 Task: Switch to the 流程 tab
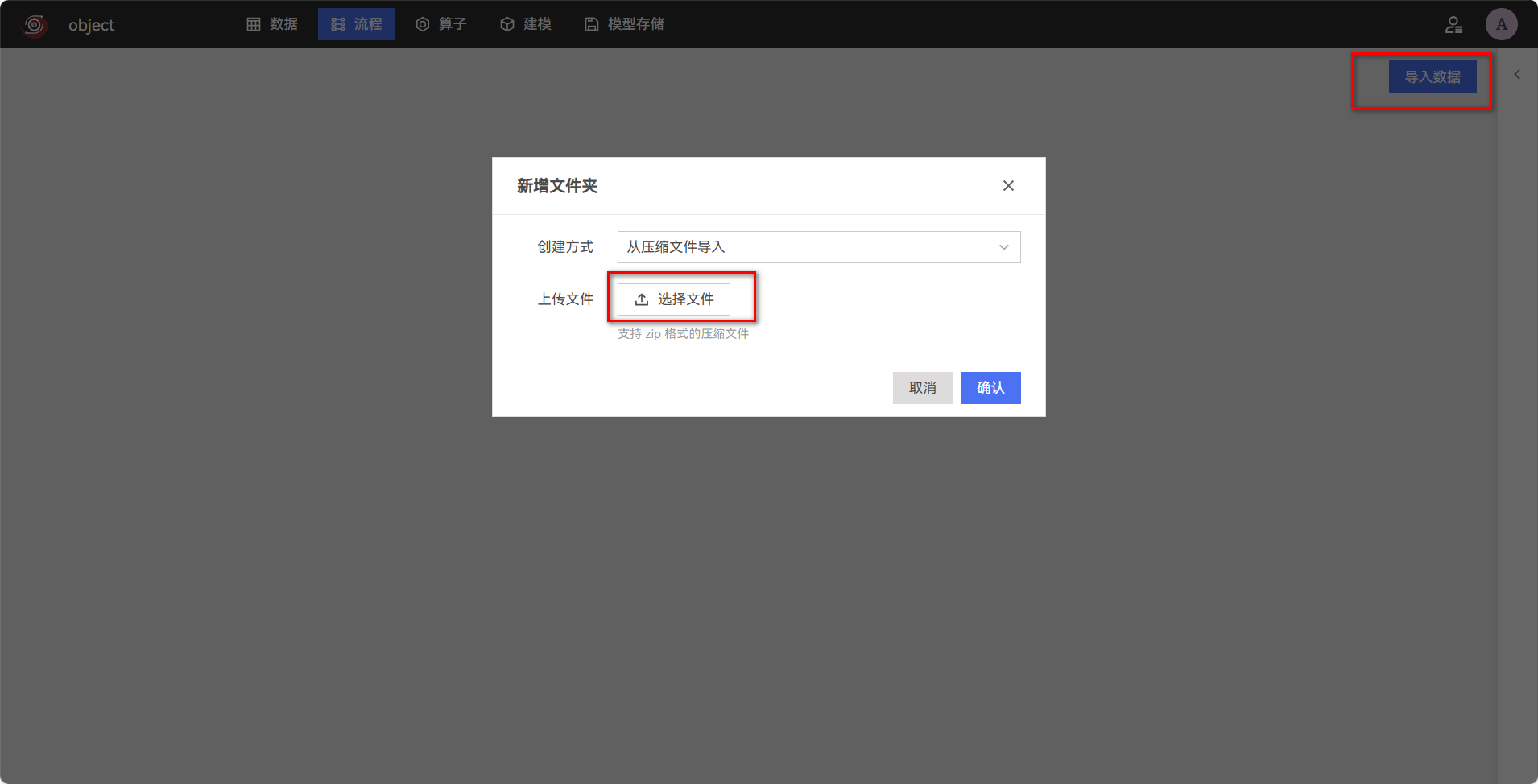[x=356, y=24]
